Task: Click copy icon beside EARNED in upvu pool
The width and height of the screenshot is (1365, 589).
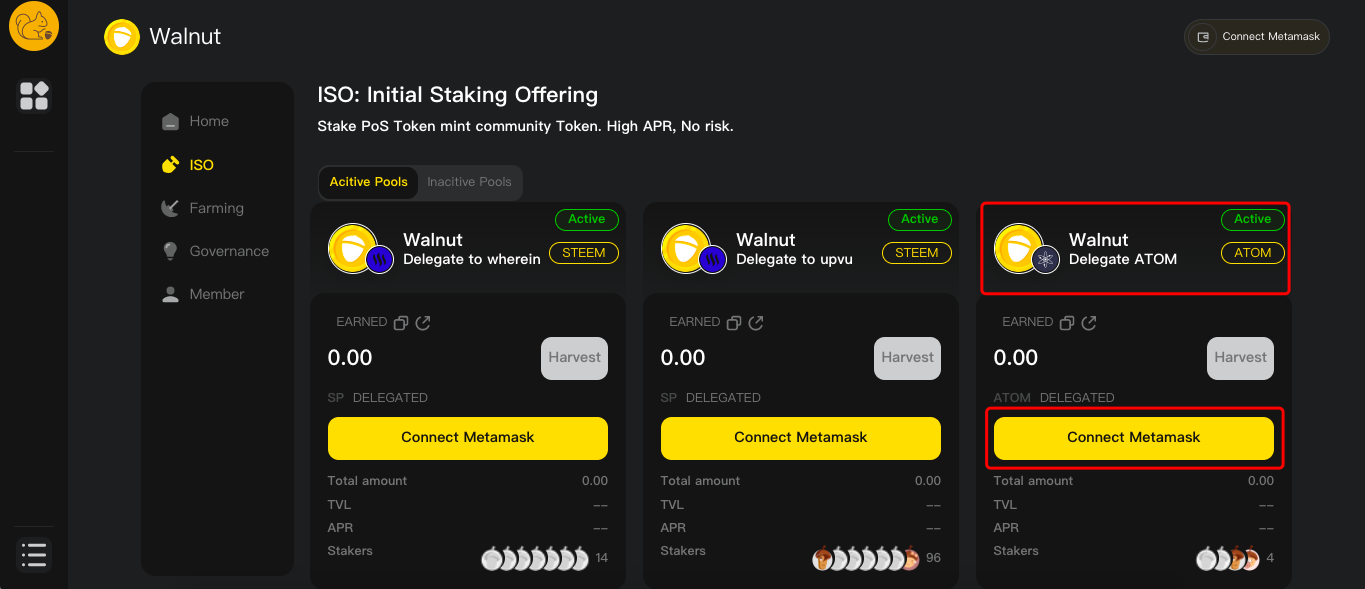Action: pyautogui.click(x=734, y=323)
